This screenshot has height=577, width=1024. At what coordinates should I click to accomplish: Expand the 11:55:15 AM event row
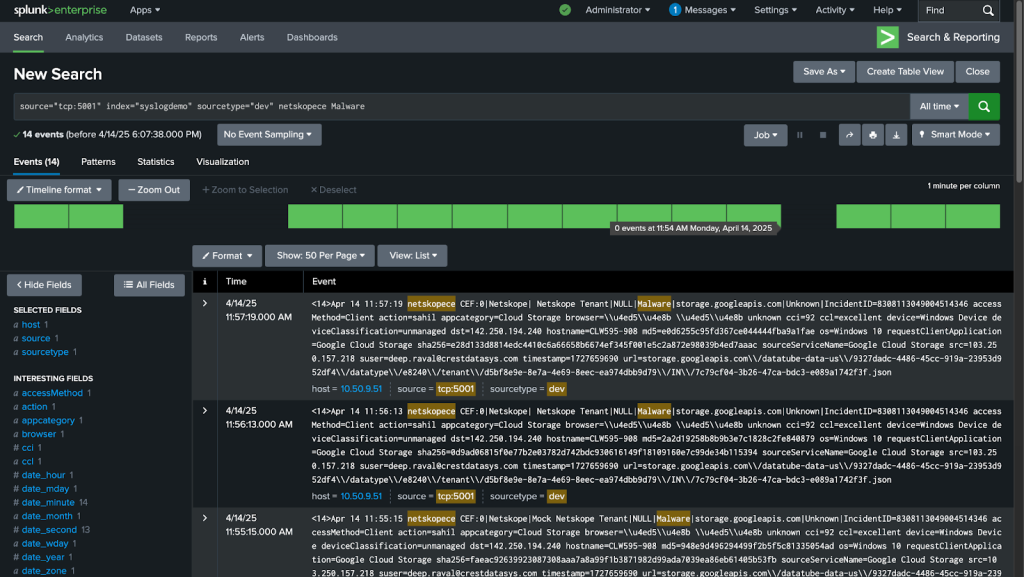204,518
